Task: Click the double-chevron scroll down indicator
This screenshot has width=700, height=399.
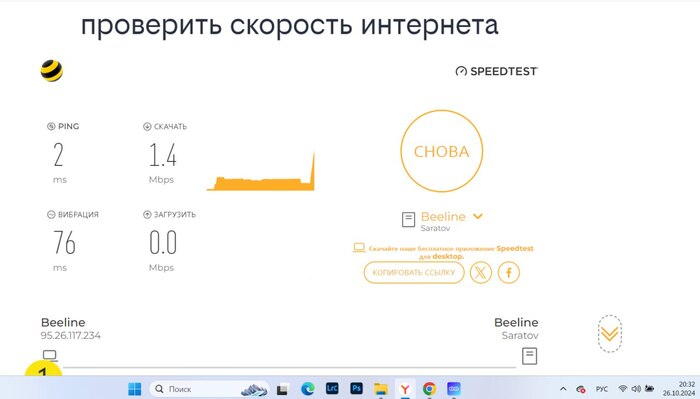Action: [609, 333]
